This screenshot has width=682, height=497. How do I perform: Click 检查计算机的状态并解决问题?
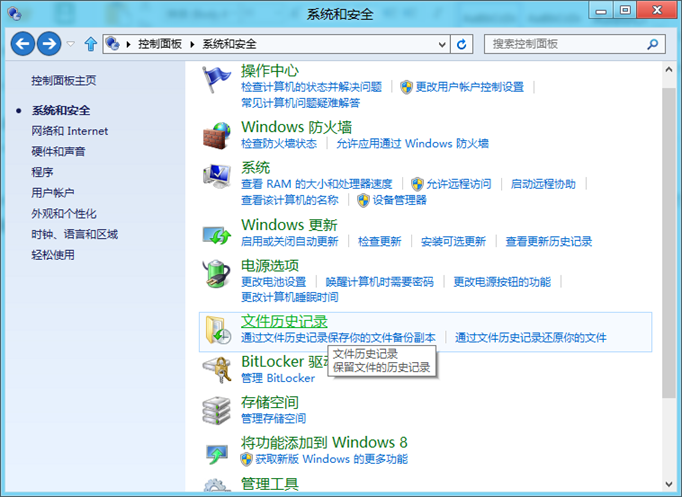(311, 87)
